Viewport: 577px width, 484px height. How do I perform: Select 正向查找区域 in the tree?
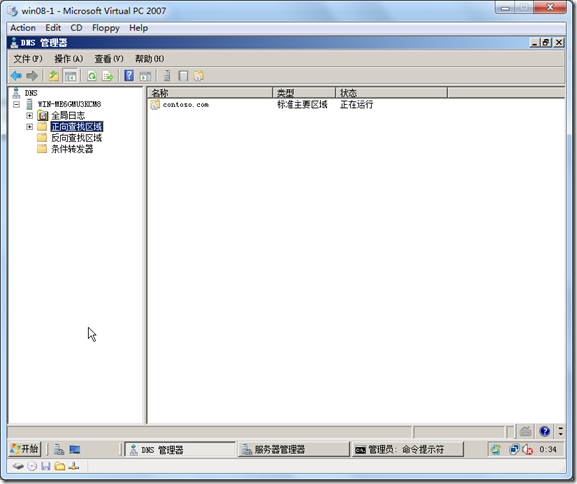click(77, 127)
